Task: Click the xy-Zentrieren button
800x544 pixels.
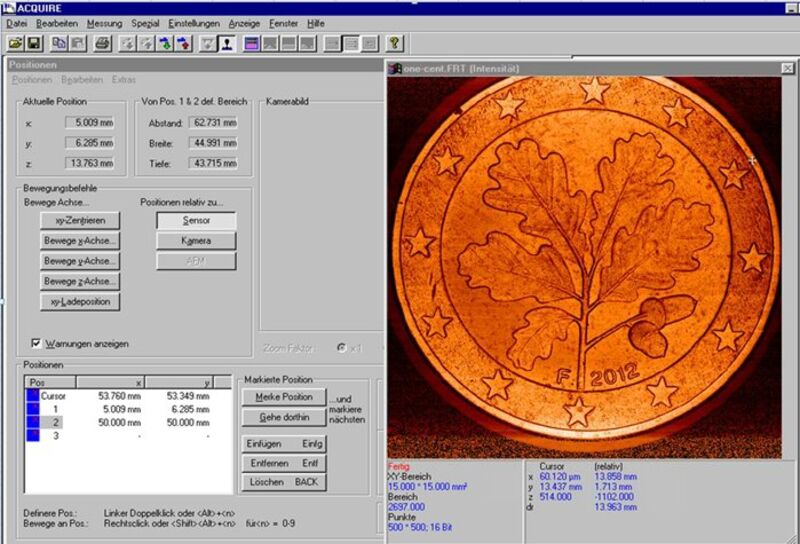Action: [80, 220]
